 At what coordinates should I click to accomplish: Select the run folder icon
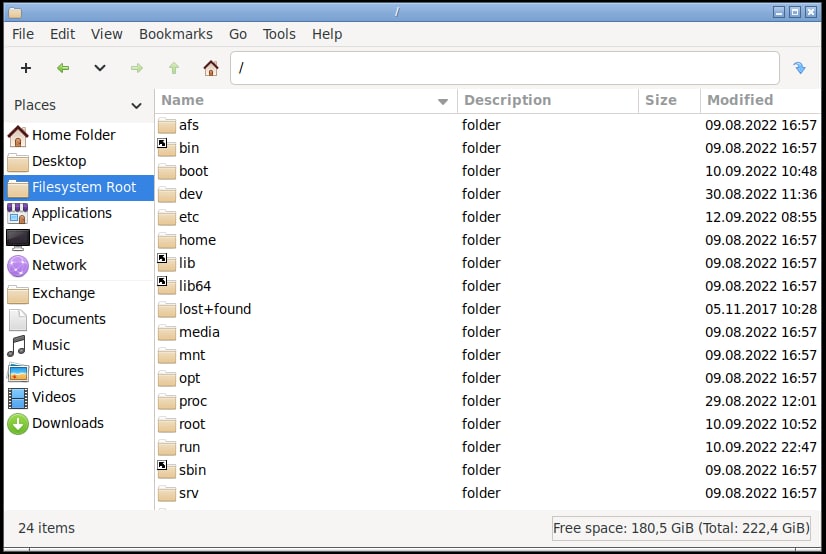pos(167,447)
